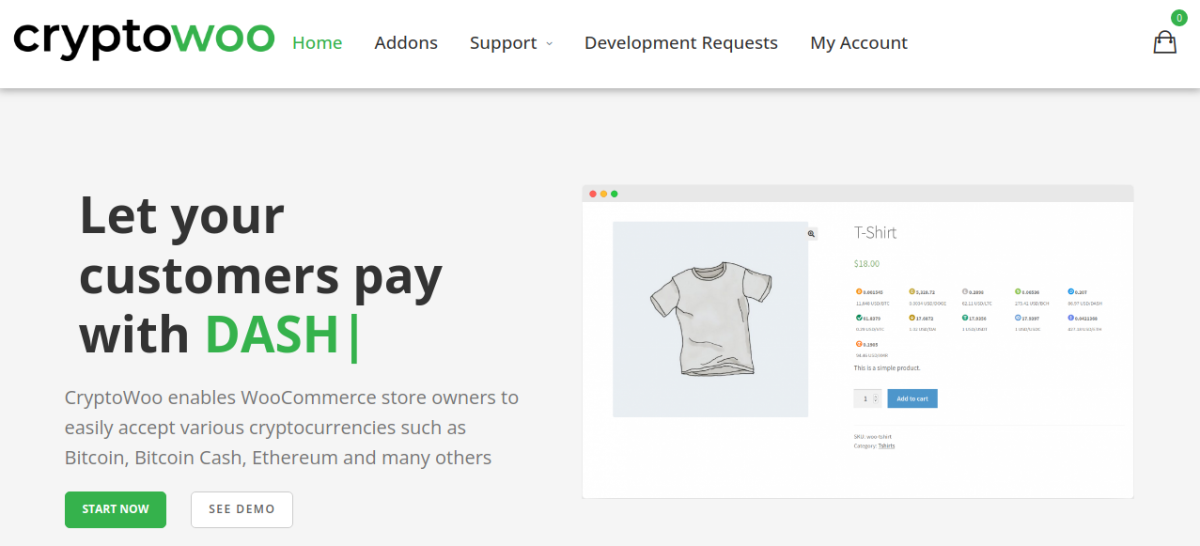This screenshot has height=546, width=1200.
Task: Go to My Account
Action: point(859,43)
